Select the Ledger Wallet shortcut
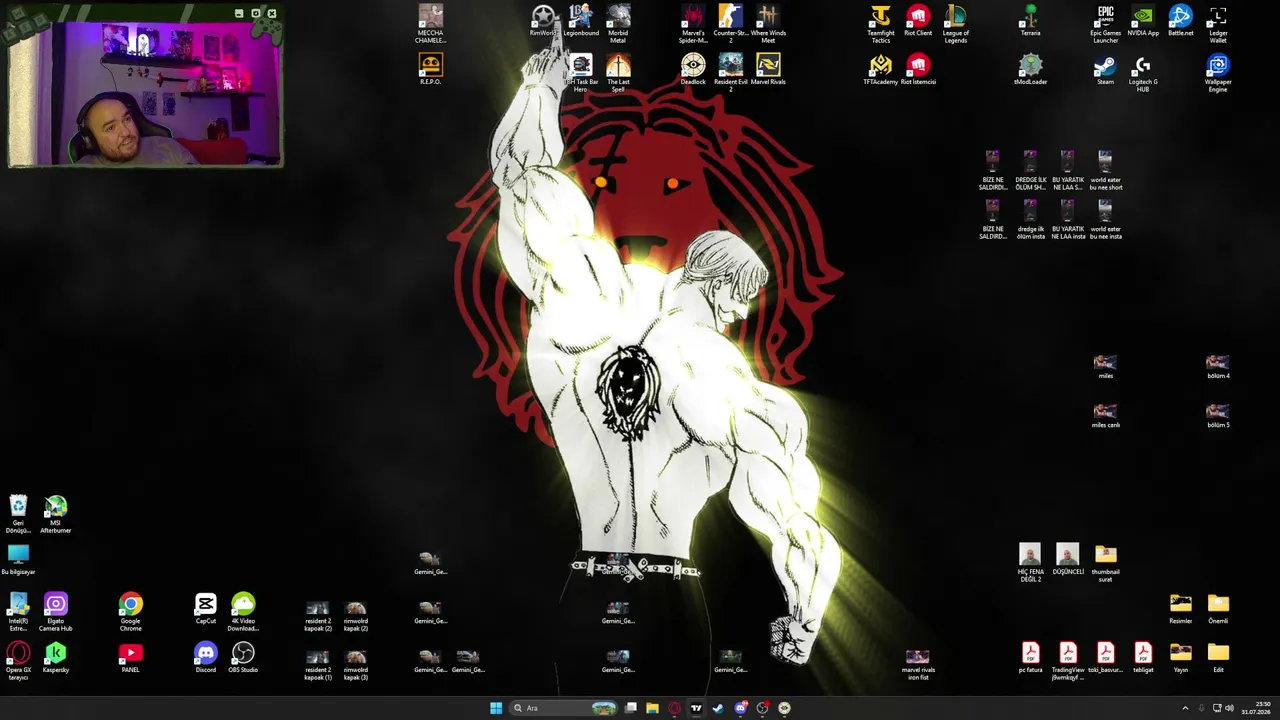 click(x=1218, y=24)
